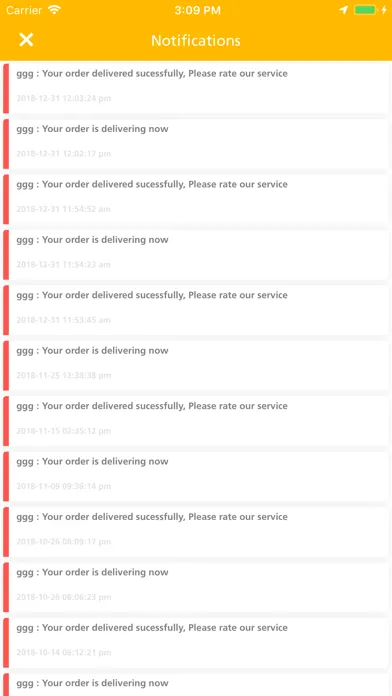Tap the 3:09 PM status bar clock
The image size is (392, 696).
[x=197, y=10]
